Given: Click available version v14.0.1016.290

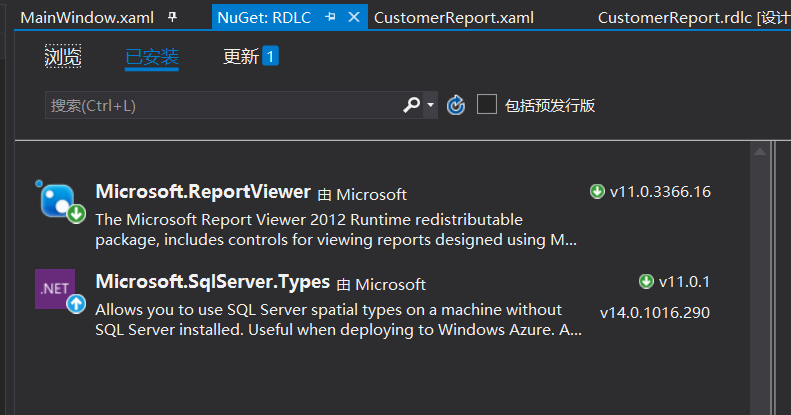Looking at the screenshot, I should coord(655,313).
